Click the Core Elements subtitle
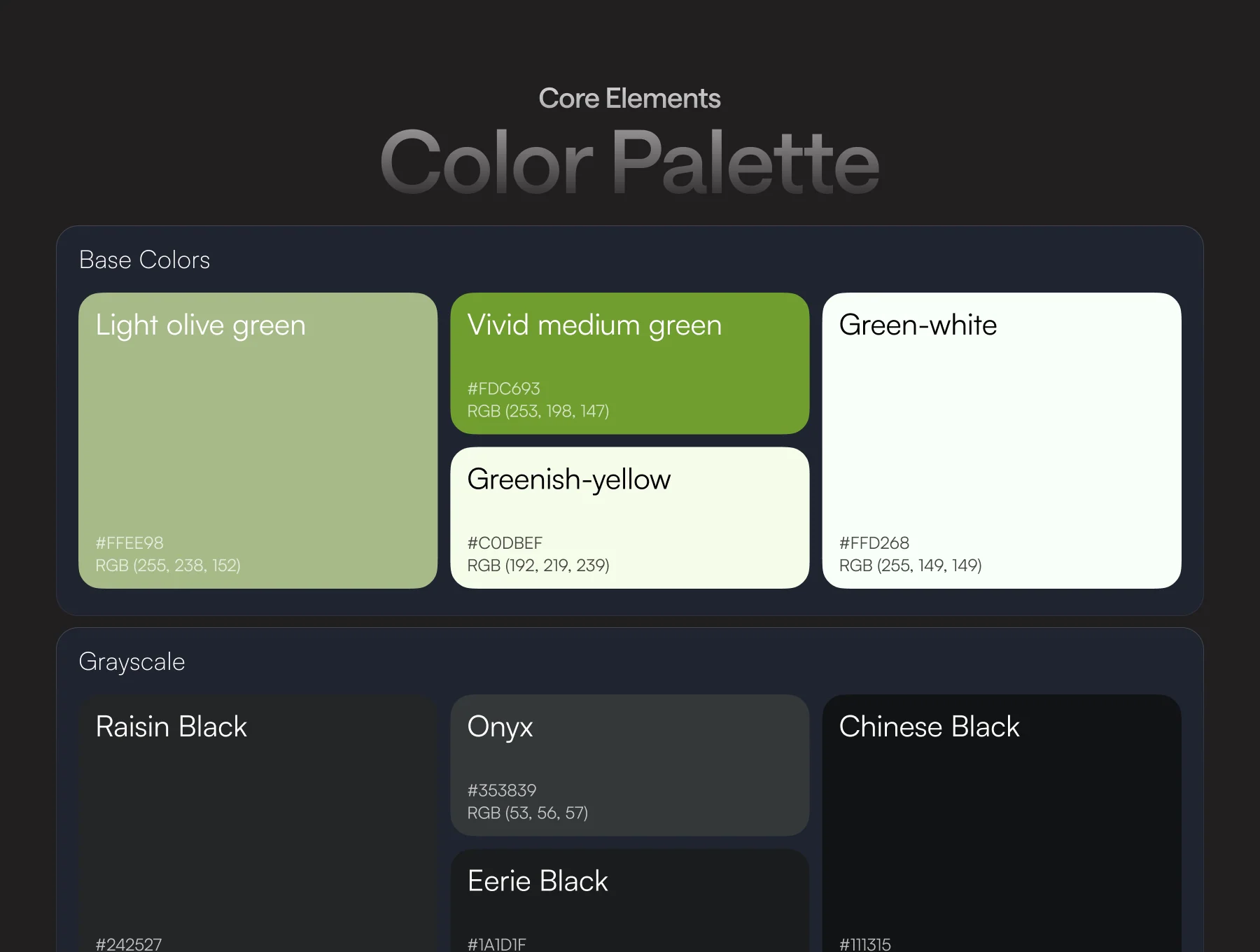 [629, 99]
